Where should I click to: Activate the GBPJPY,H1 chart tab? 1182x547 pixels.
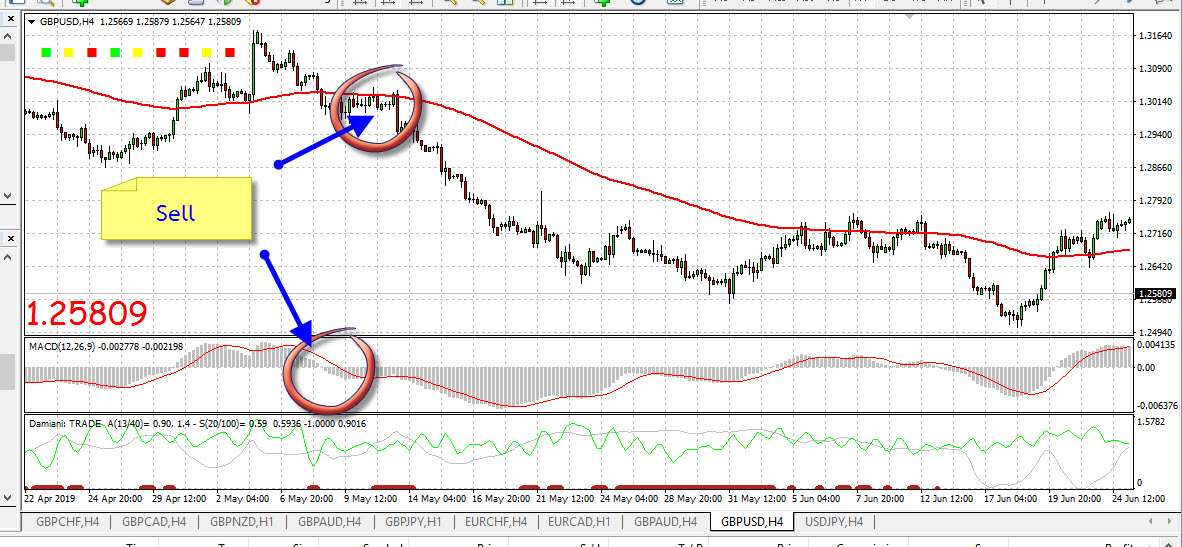411,521
